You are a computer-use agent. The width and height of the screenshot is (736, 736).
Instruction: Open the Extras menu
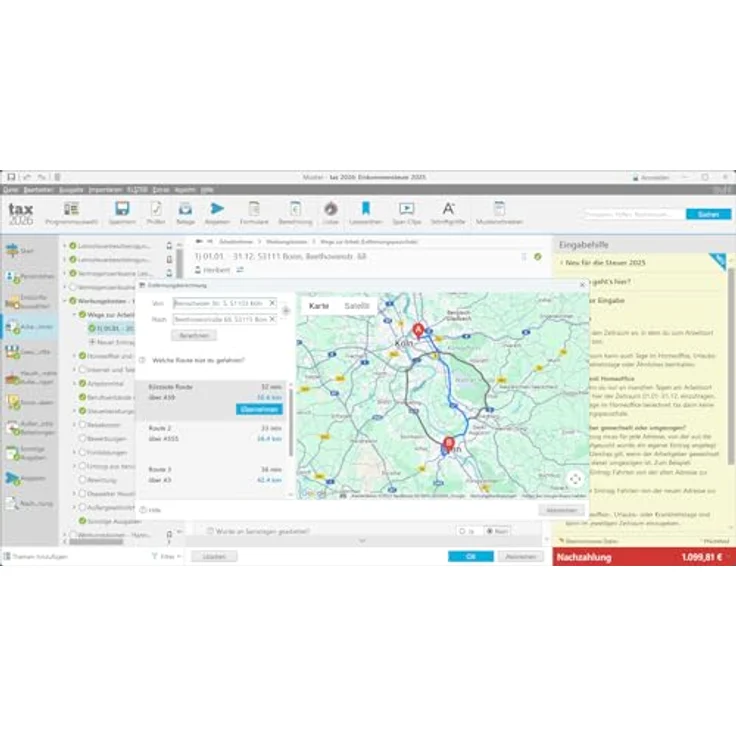click(161, 190)
